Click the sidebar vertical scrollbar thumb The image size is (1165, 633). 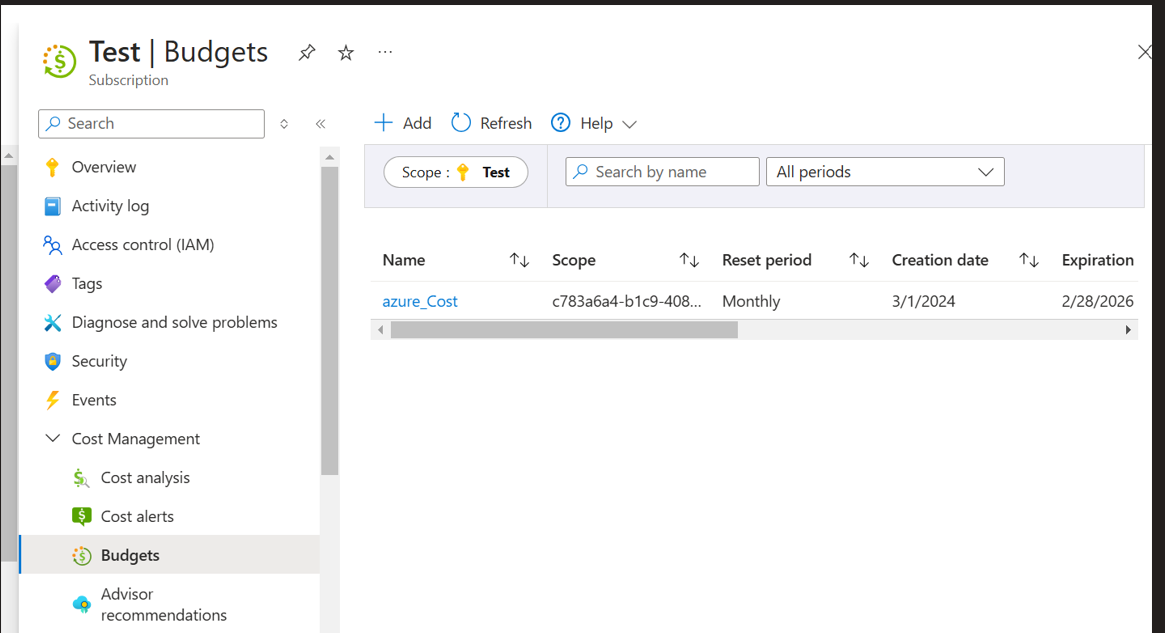point(330,320)
